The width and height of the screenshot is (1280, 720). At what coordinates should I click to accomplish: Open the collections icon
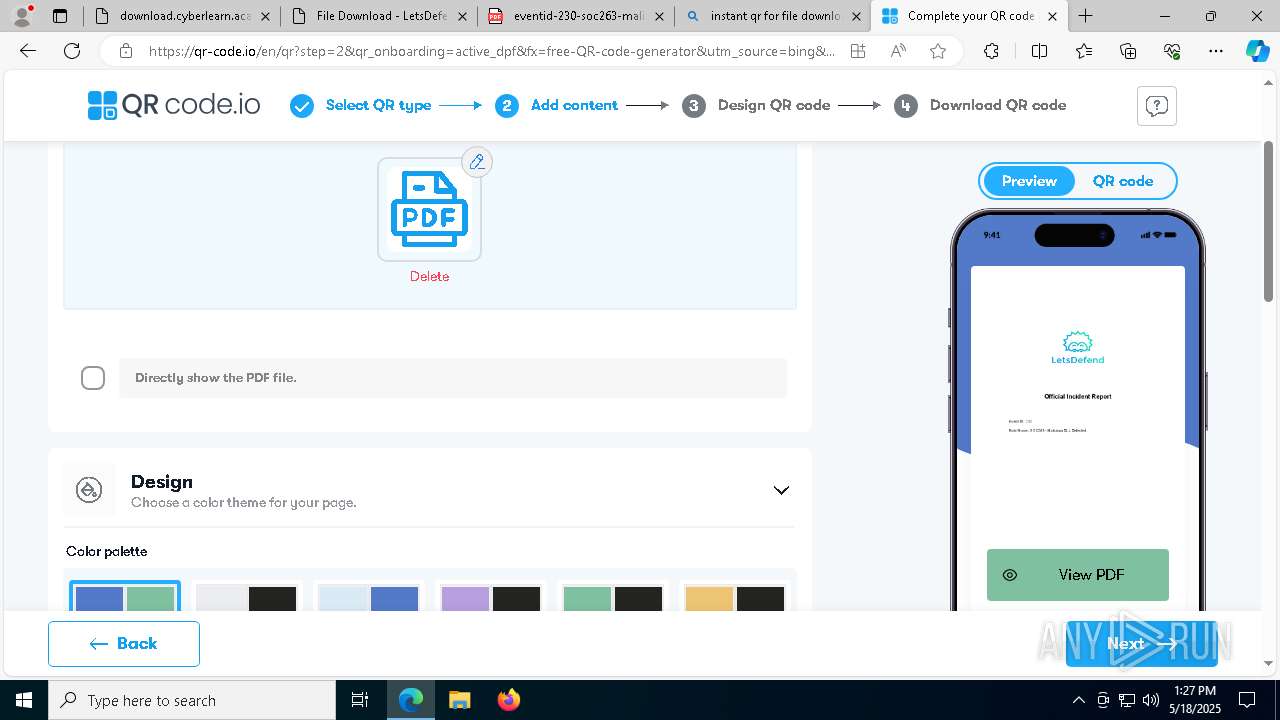tap(1128, 51)
